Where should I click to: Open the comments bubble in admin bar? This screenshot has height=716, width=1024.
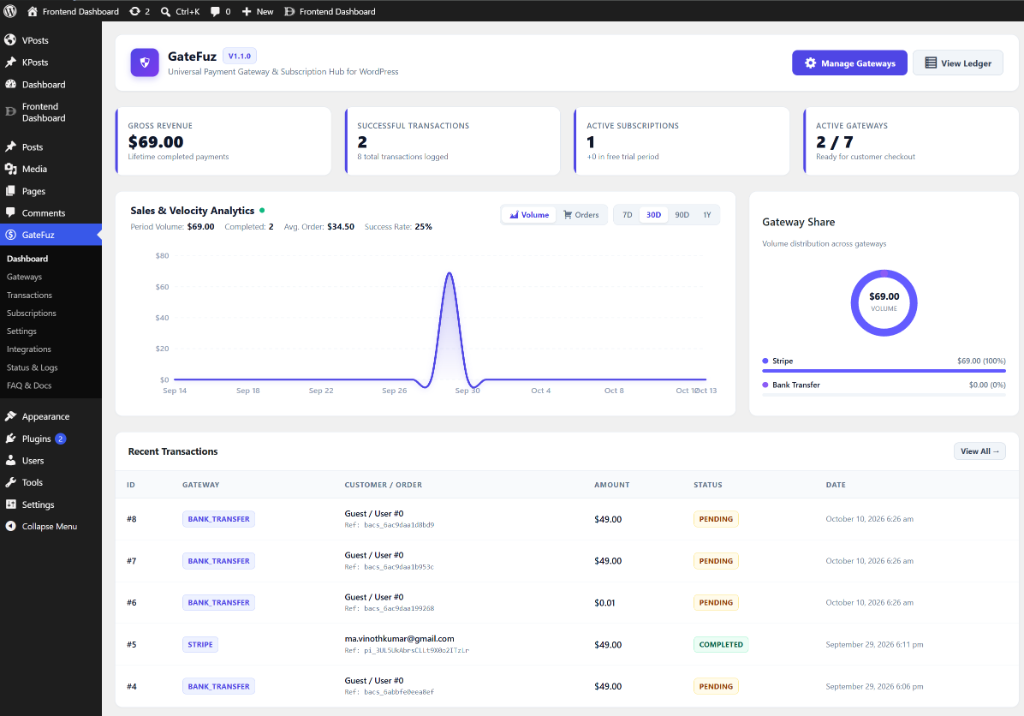tap(215, 11)
